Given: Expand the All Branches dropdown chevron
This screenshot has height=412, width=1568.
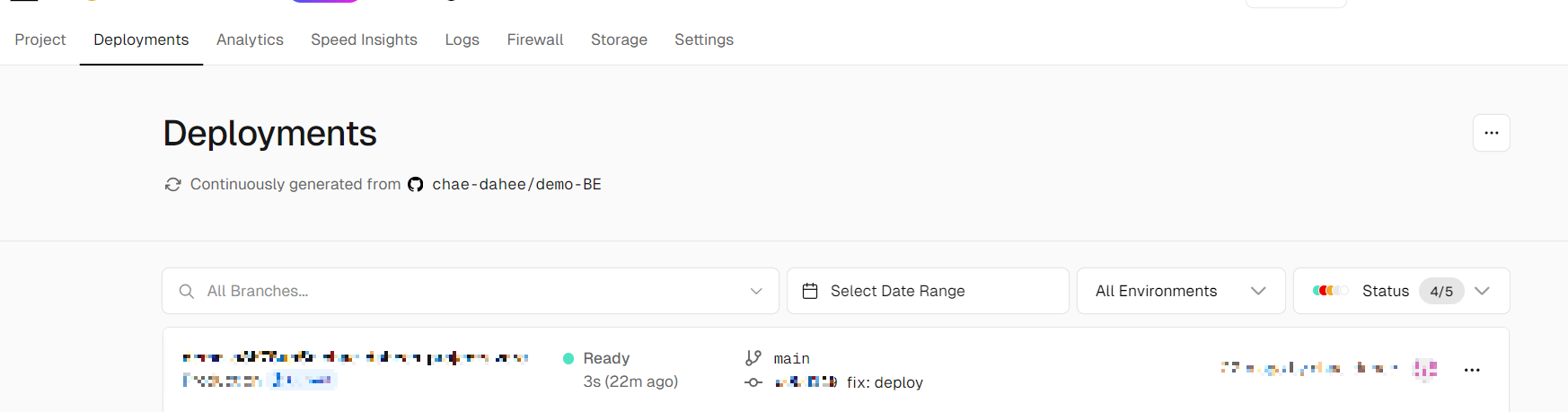Looking at the screenshot, I should 756,292.
